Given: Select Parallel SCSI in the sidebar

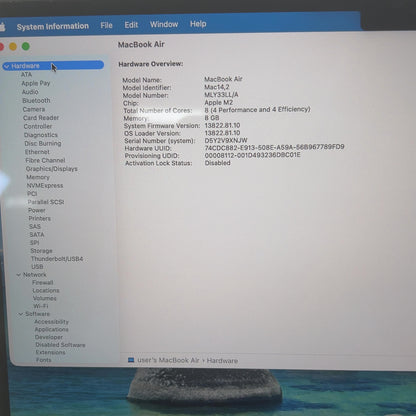Looking at the screenshot, I should point(46,202).
